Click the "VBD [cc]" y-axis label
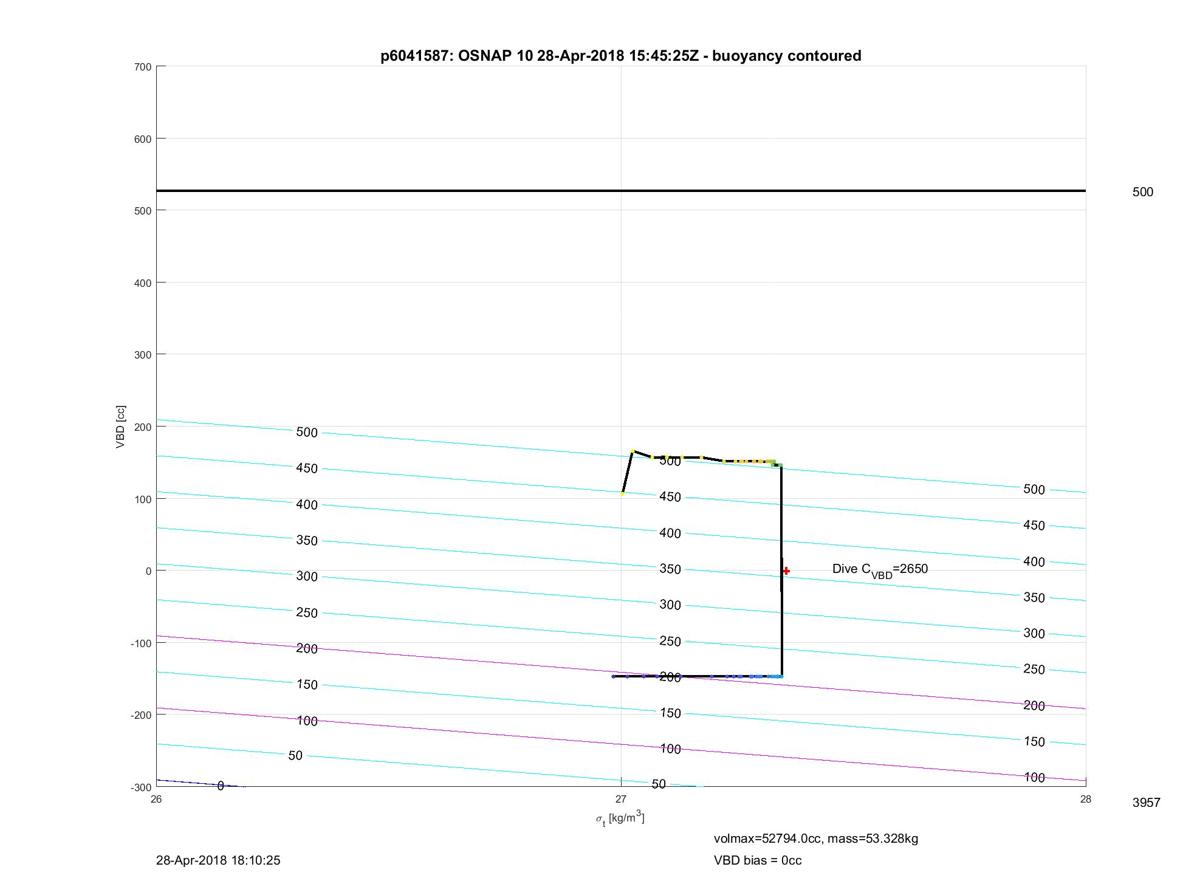Image resolution: width=1200 pixels, height=885 pixels. [x=121, y=427]
